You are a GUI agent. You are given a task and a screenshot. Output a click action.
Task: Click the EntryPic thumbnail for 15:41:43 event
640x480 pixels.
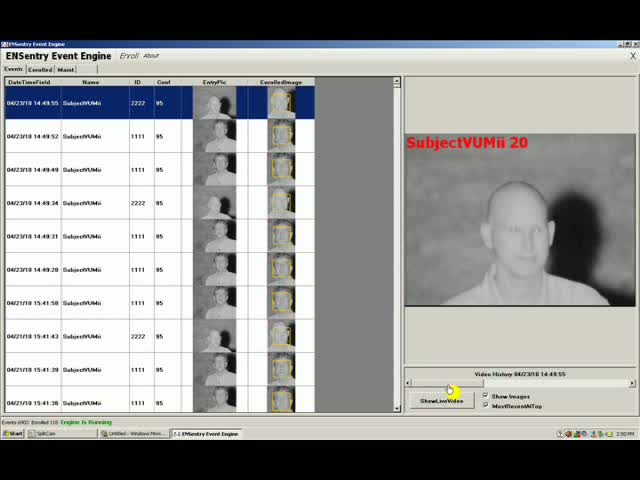click(x=215, y=336)
